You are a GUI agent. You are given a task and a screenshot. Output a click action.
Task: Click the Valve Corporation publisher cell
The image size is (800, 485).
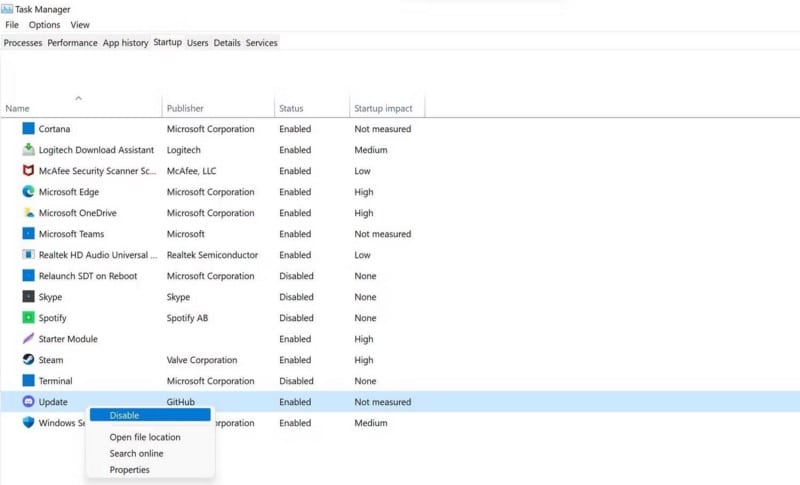coord(202,360)
